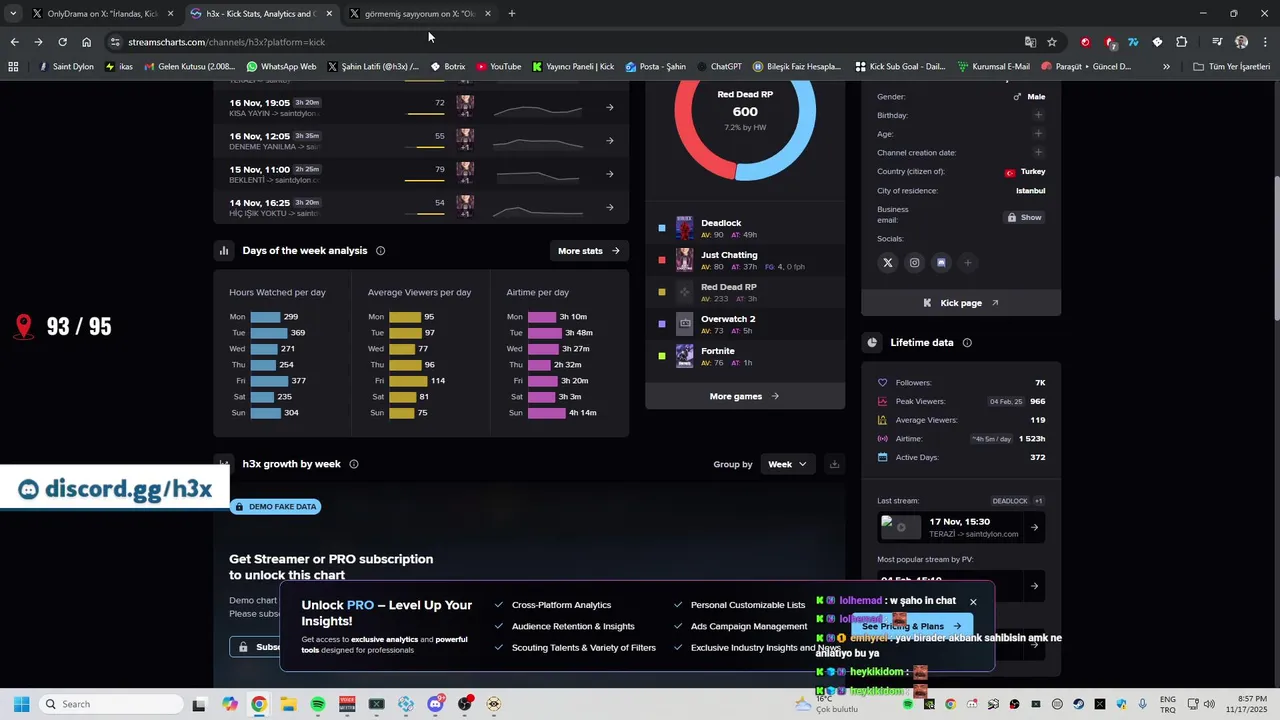The image size is (1280, 720).
Task: Open the 14 Nov 16:25 stream arrow
Action: [609, 207]
